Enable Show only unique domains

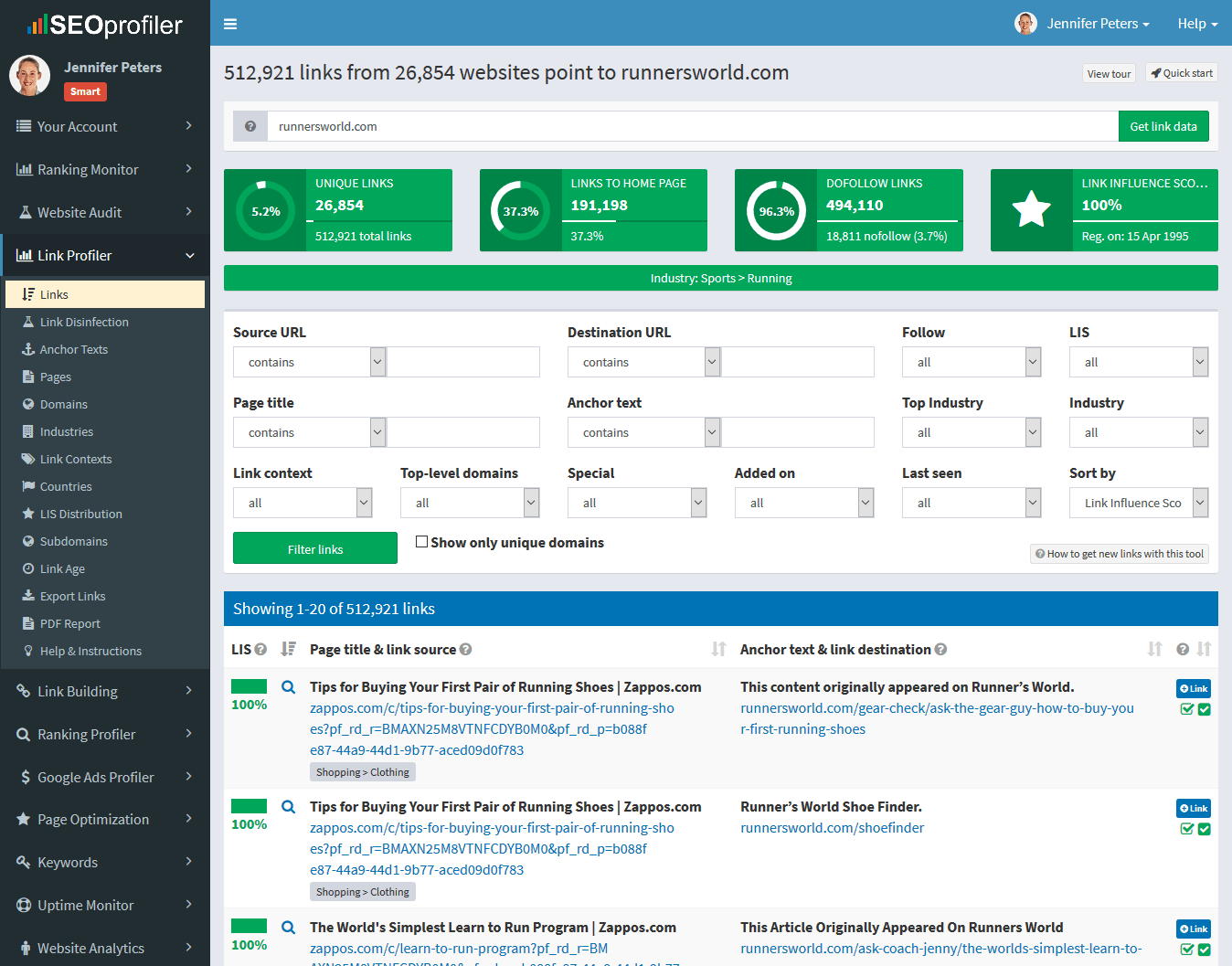pos(422,541)
